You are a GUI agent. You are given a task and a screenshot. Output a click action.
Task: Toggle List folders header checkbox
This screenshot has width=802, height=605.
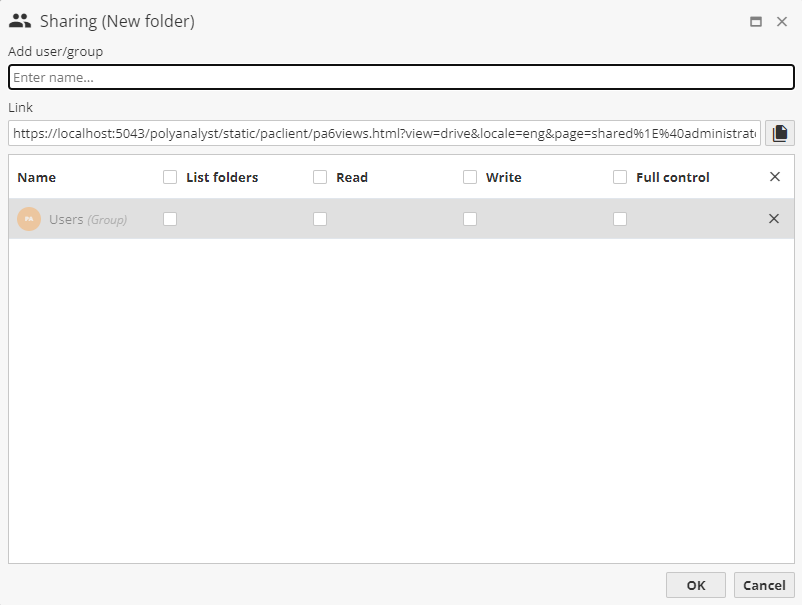[x=170, y=177]
